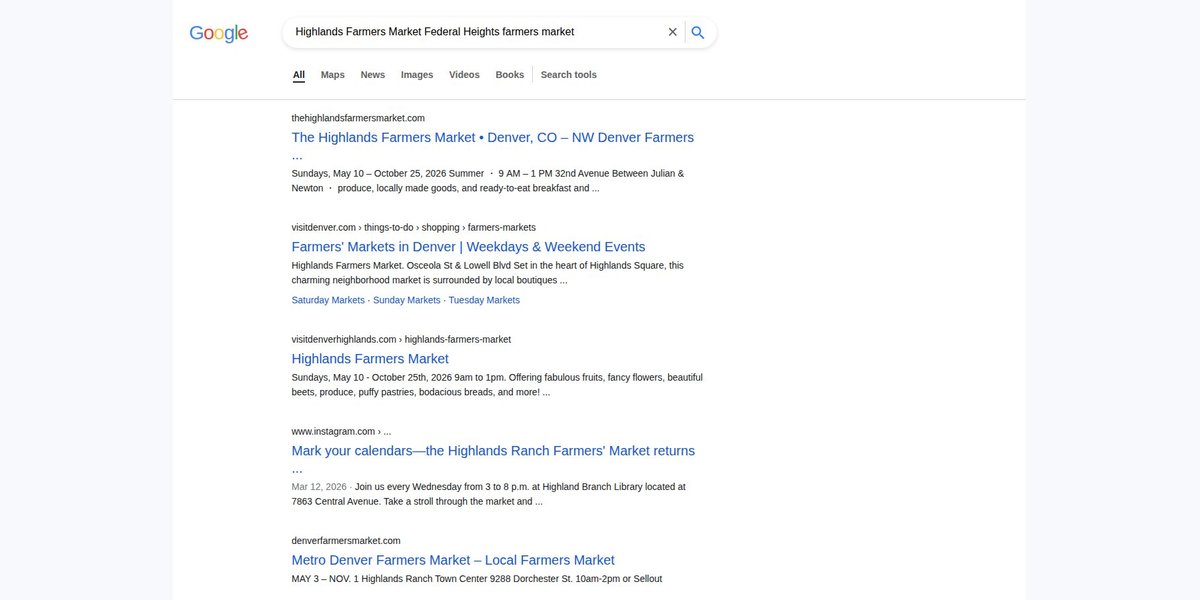1200x600 pixels.
Task: Click the visitdenver.com breadcrumb URL
Action: click(414, 228)
